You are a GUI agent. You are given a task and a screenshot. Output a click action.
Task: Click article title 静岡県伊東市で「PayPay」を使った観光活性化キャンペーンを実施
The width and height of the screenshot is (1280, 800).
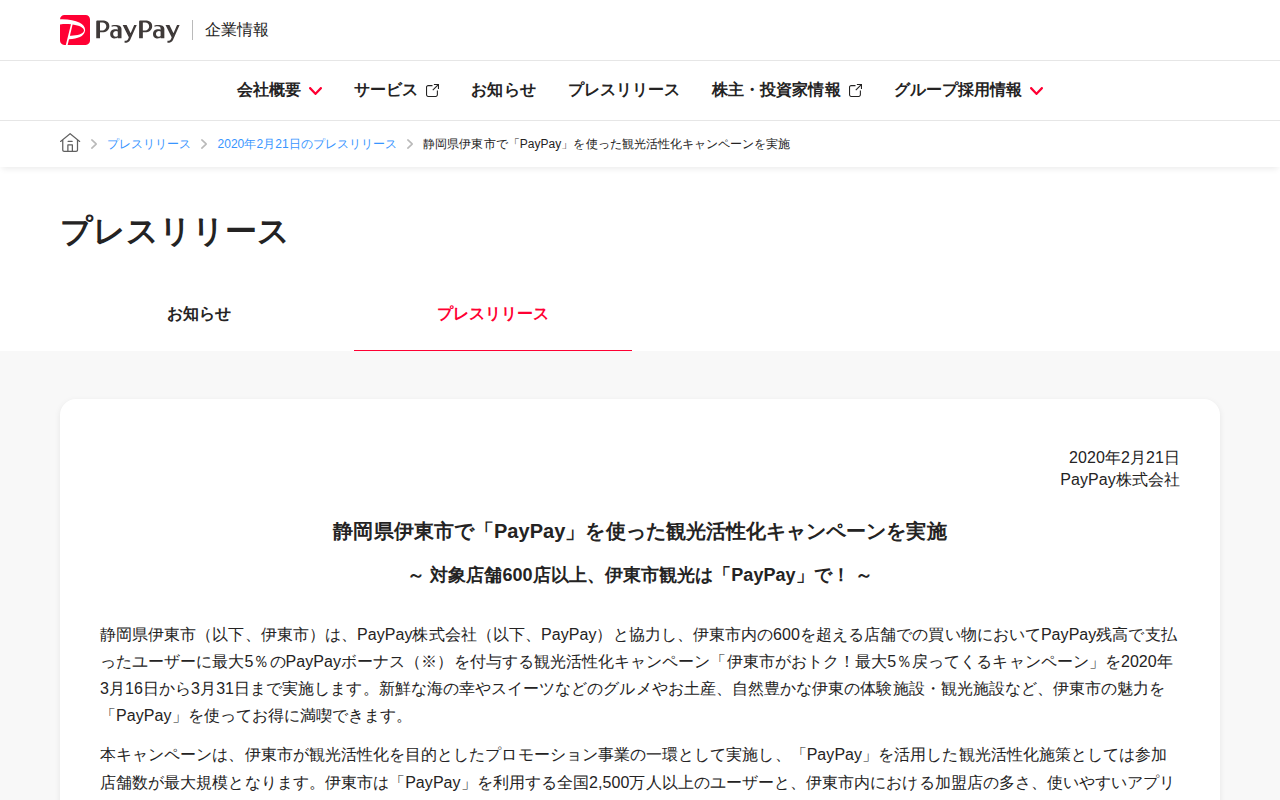640,531
